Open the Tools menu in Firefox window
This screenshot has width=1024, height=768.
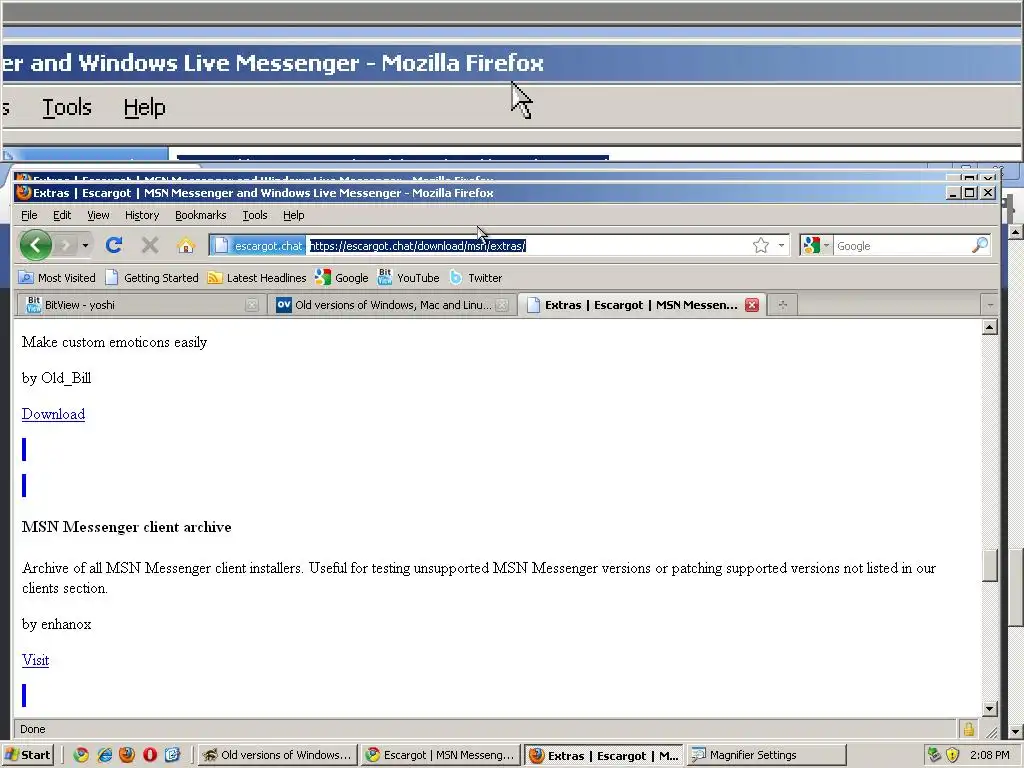tap(255, 215)
